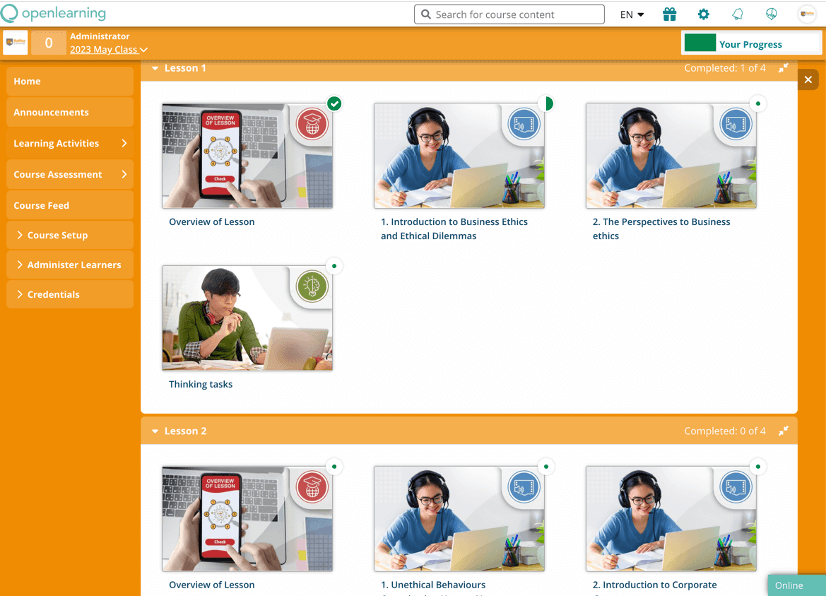Image resolution: width=826 pixels, height=596 pixels.
Task: Toggle completion on Perspectives to Business ethics
Action: coord(758,103)
